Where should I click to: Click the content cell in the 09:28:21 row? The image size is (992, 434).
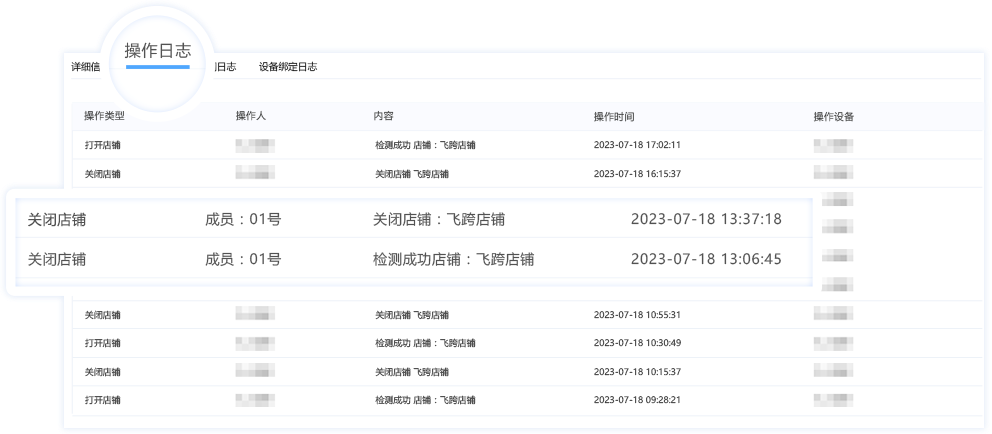tap(425, 400)
